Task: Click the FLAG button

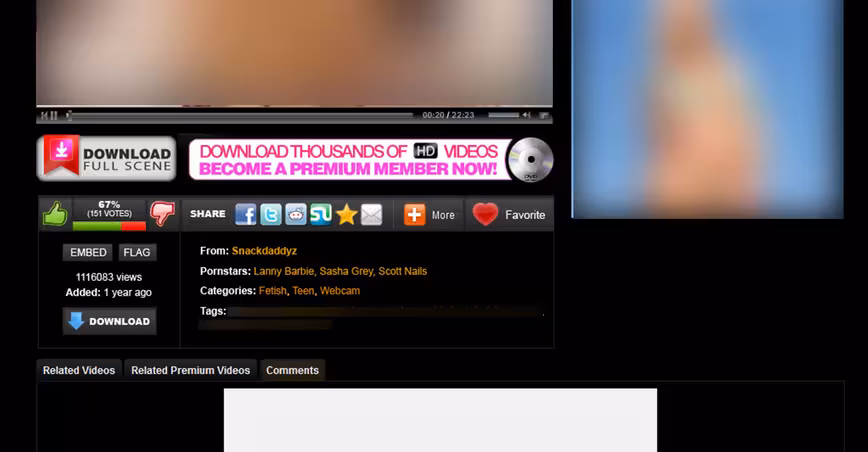Action: coord(137,252)
